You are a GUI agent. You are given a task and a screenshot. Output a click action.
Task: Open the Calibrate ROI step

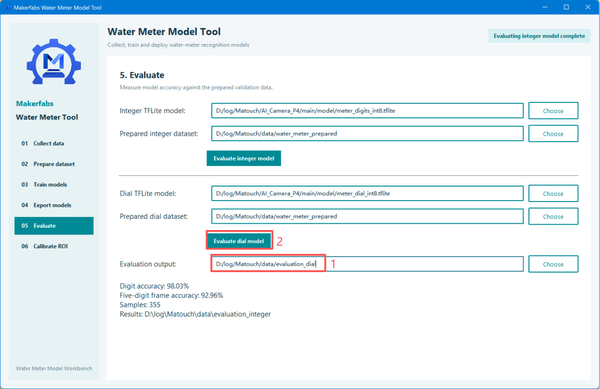point(54,246)
